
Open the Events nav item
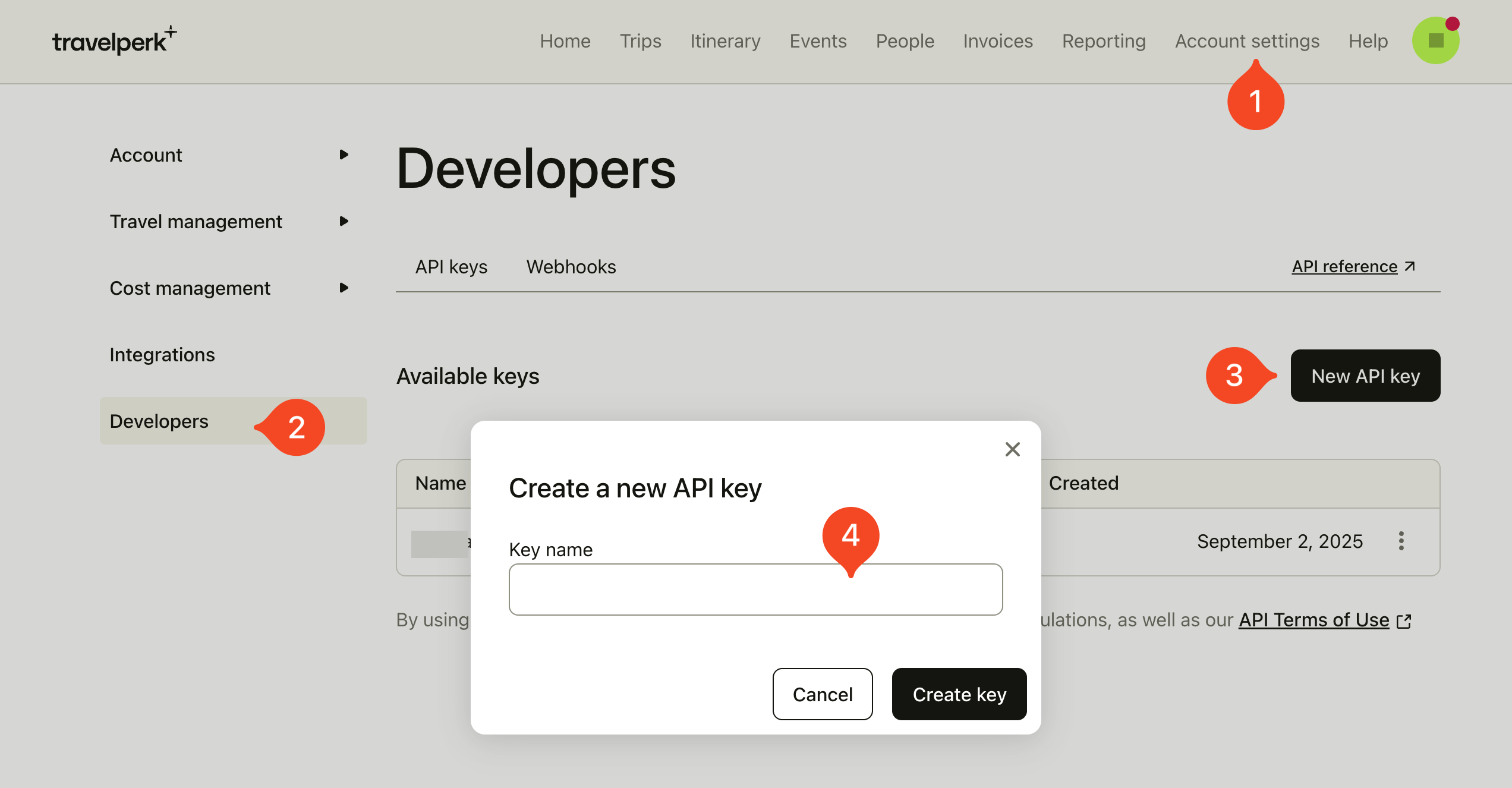point(818,41)
